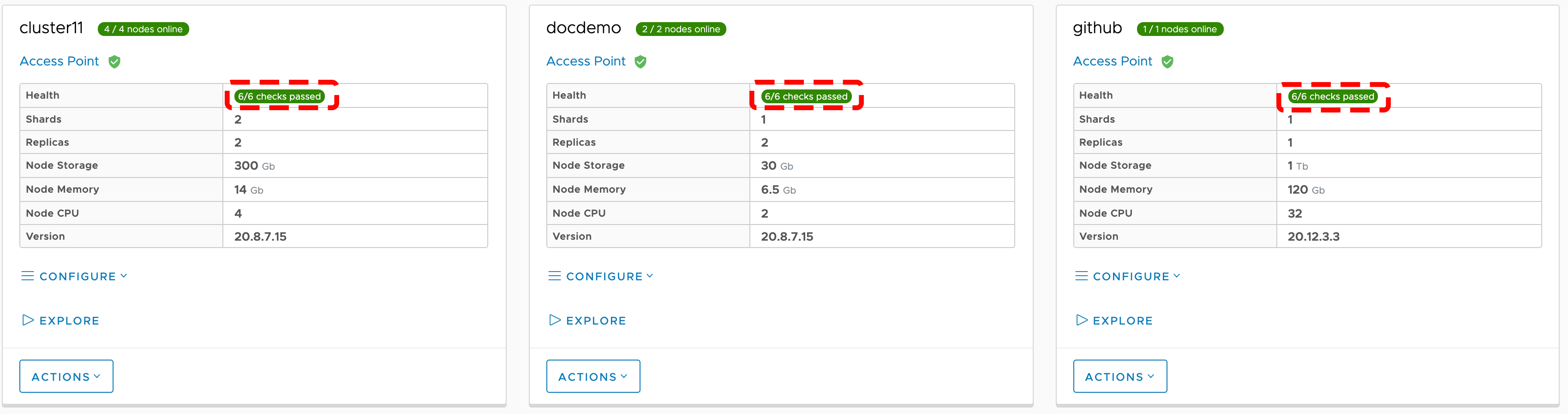
Task: Click cluster11 Node CPU value 4
Action: tap(238, 213)
